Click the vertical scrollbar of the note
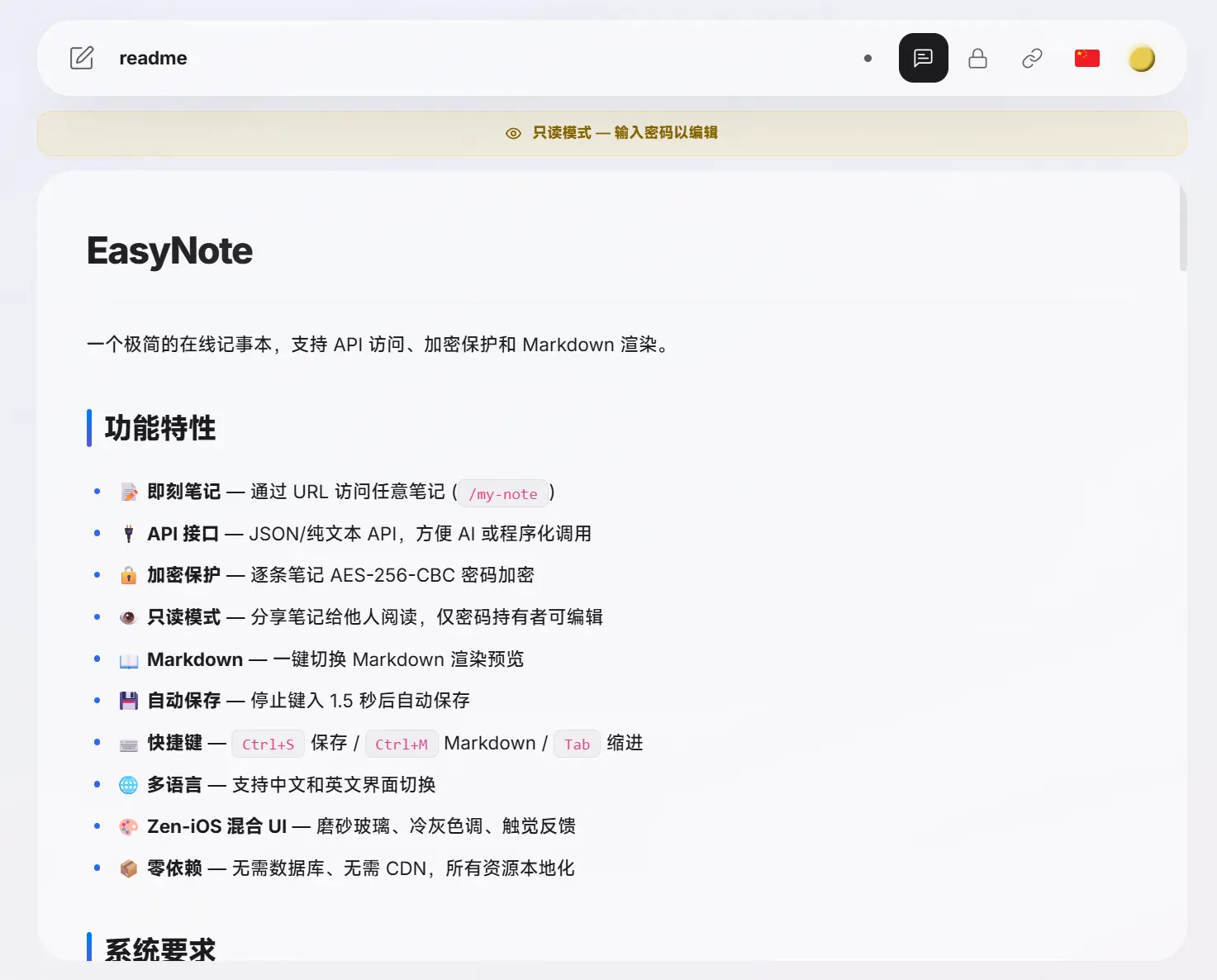 click(1183, 228)
